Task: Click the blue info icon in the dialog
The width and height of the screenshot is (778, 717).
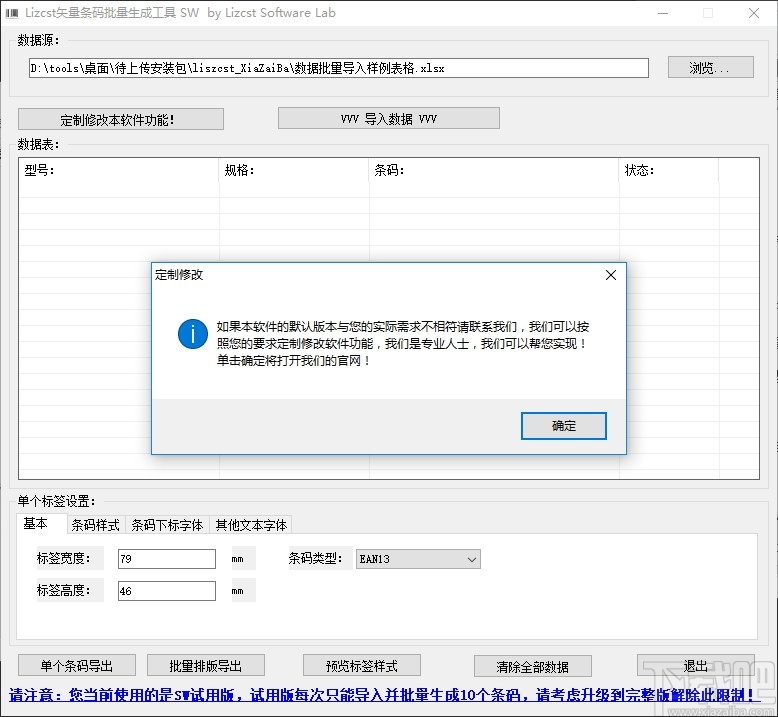Action: (x=193, y=334)
